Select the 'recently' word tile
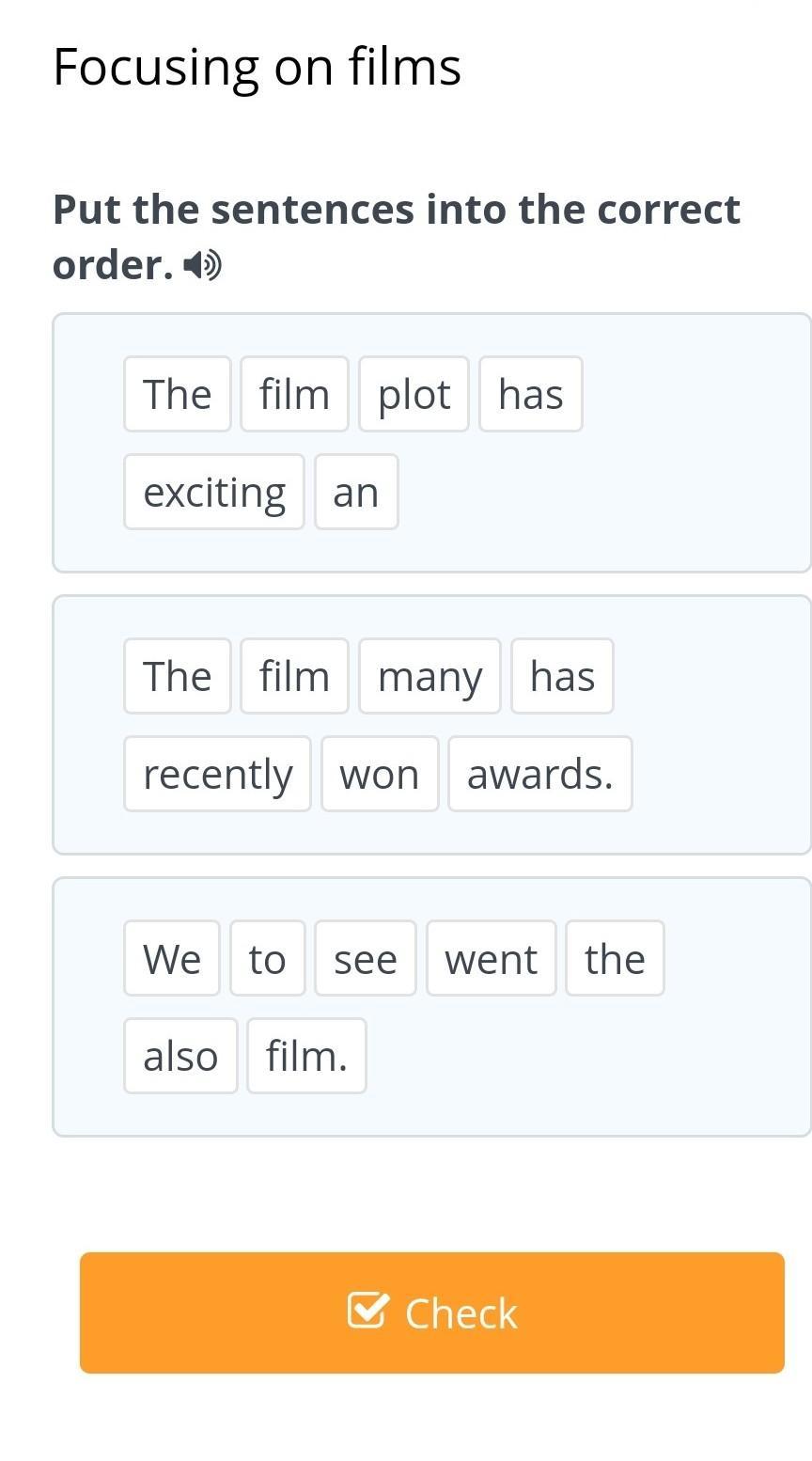Screen dimensions: 812x1461 coord(217,774)
